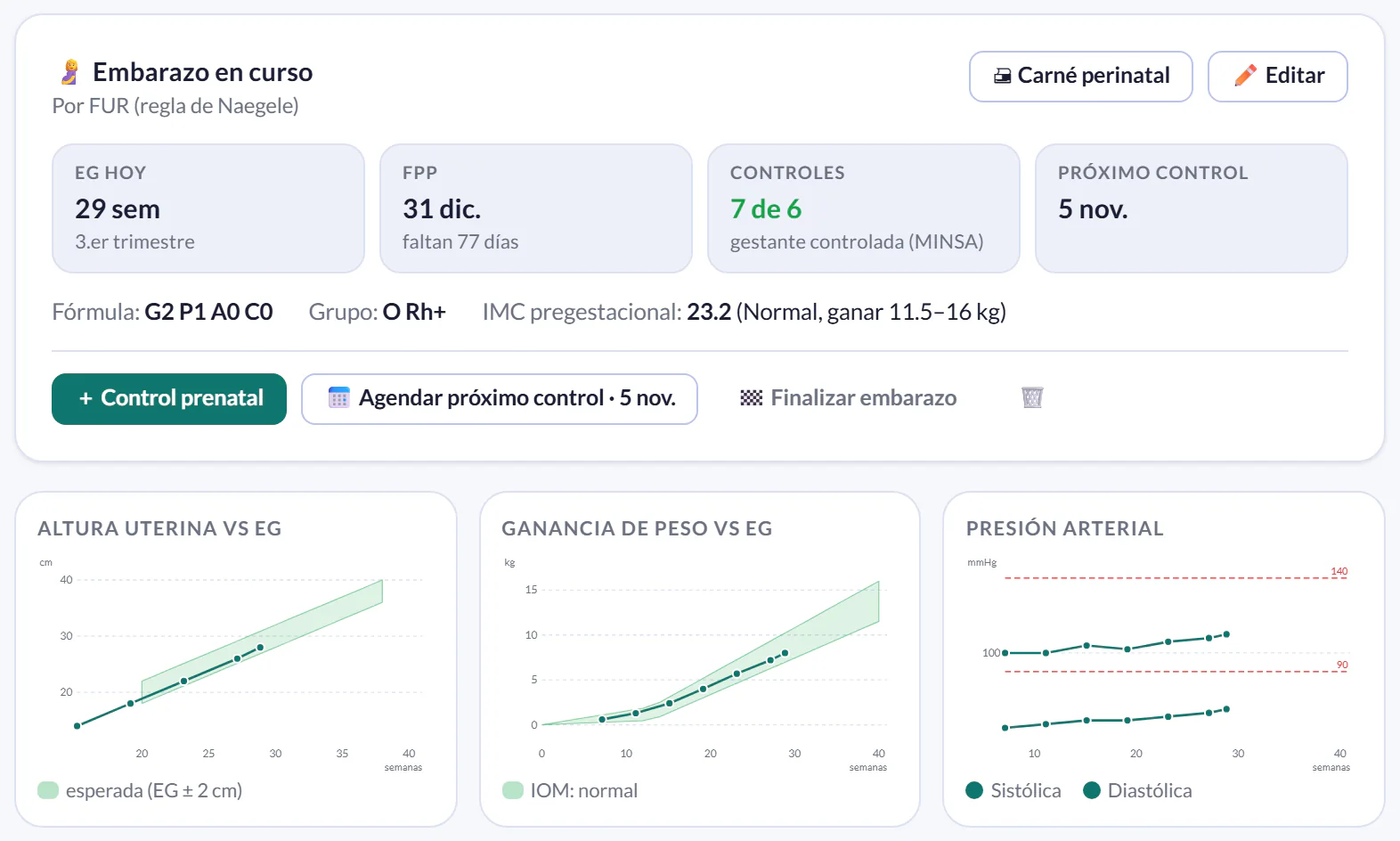Click the esperada EG green swatch
Viewport: 1400px width, 841px height.
click(x=48, y=790)
